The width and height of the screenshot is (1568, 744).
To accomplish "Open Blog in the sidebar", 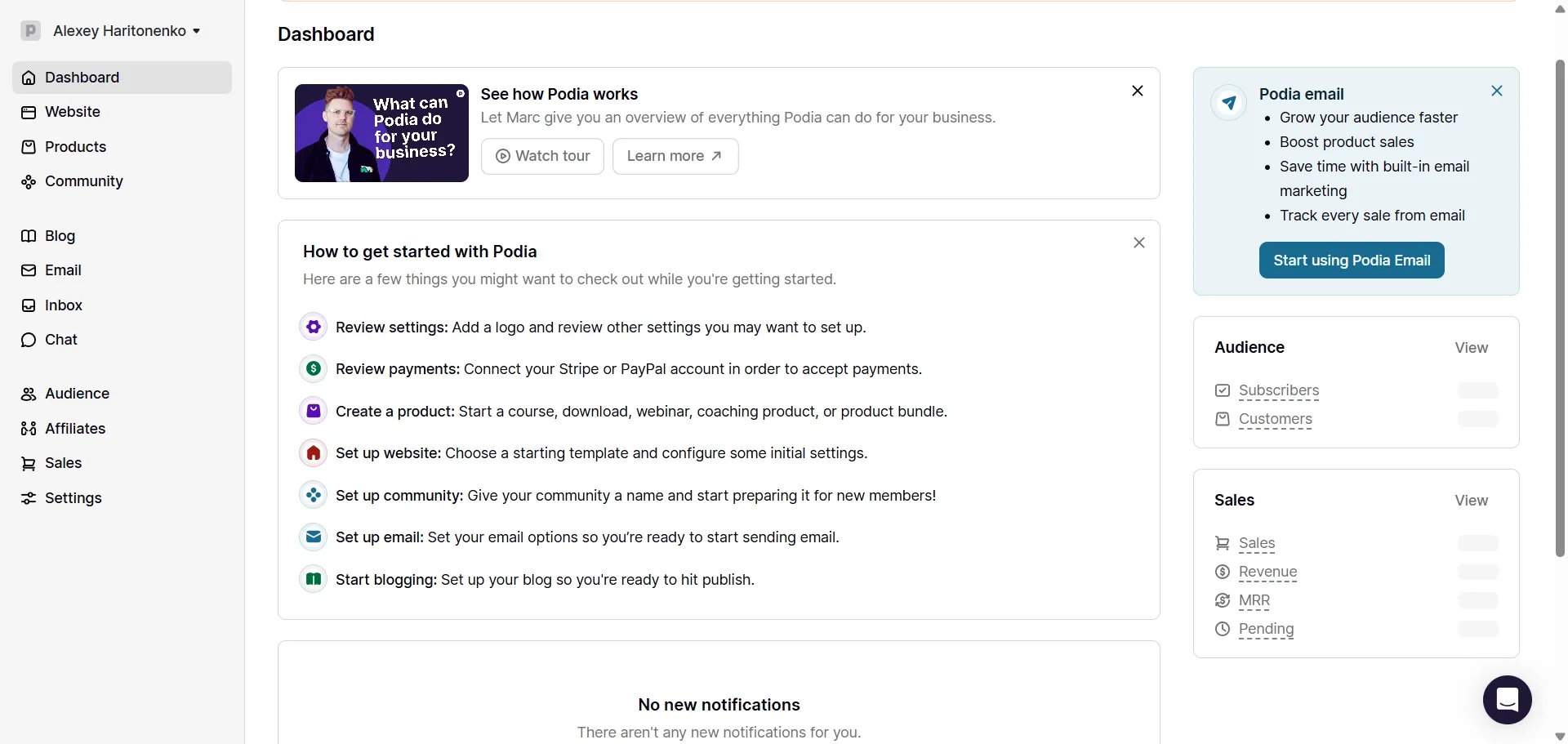I will point(122,236).
